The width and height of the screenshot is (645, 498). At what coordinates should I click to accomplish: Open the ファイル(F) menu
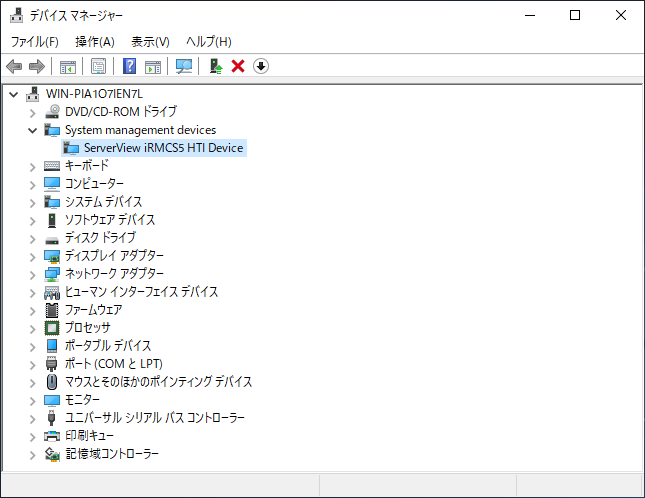click(x=35, y=42)
